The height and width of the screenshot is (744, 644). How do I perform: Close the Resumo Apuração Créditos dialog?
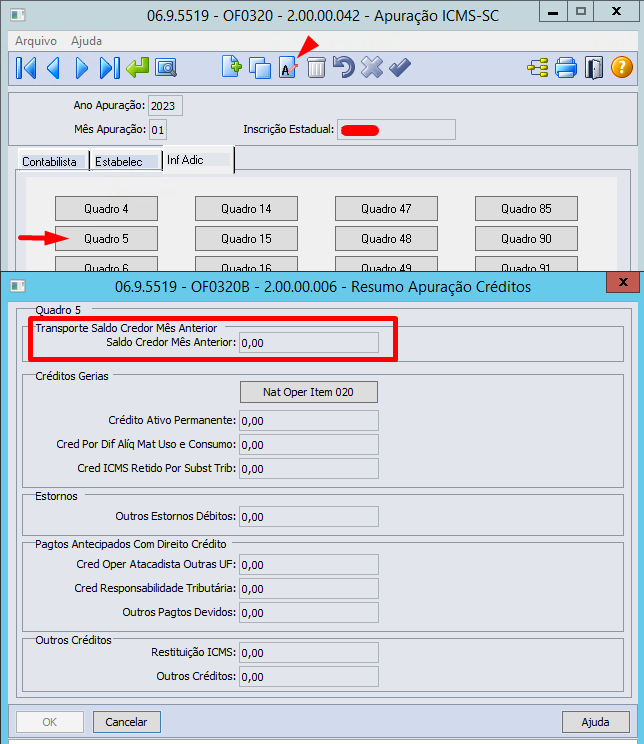point(622,283)
